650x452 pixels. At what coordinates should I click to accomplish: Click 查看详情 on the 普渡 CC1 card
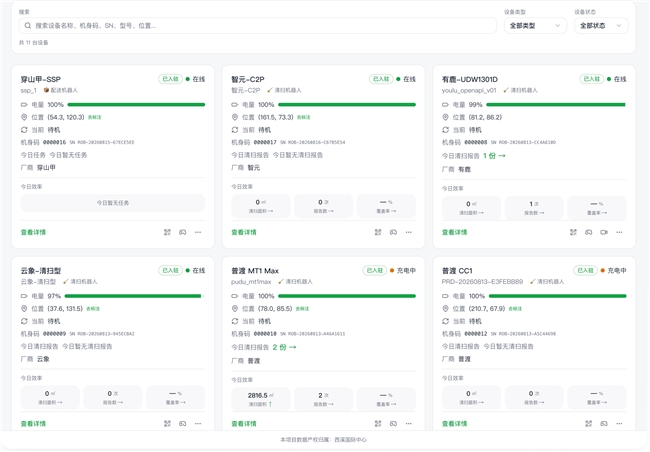click(x=454, y=423)
